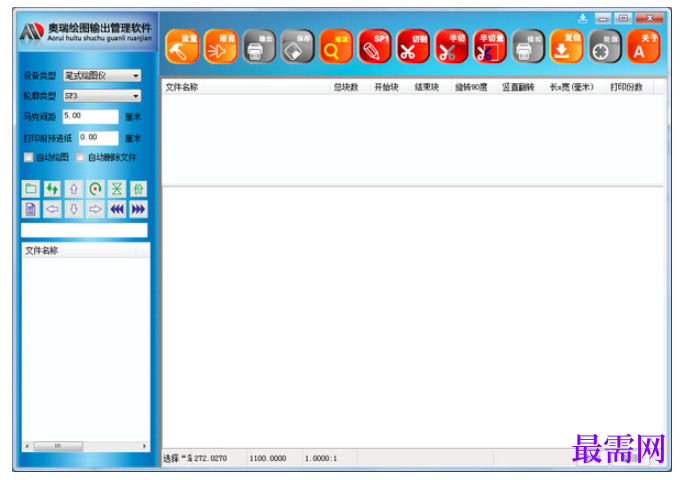Click the blank text field below arrow buttons
Image resolution: width=684 pixels, height=480 pixels.
[x=84, y=230]
